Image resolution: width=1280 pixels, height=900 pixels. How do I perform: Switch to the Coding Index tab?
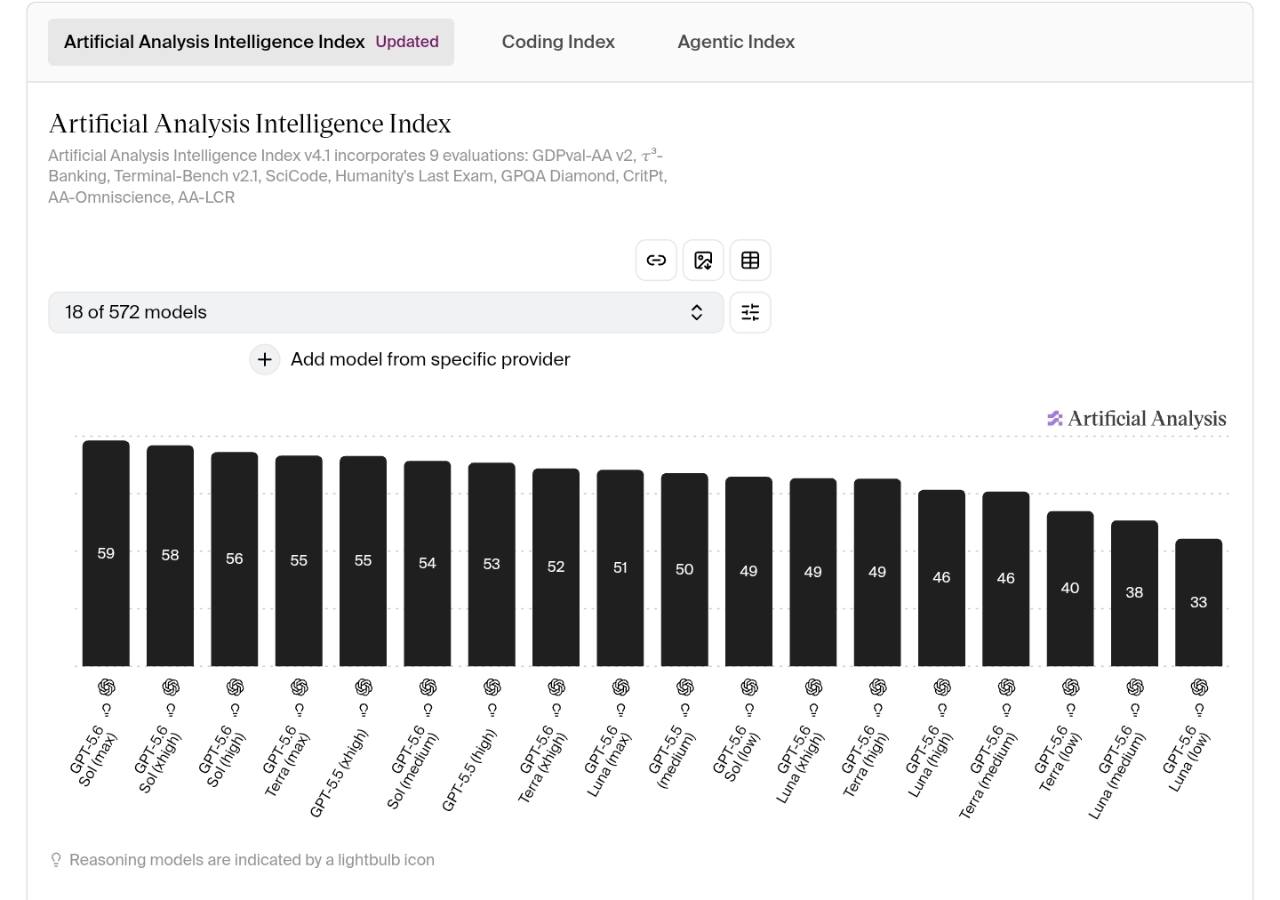(558, 42)
